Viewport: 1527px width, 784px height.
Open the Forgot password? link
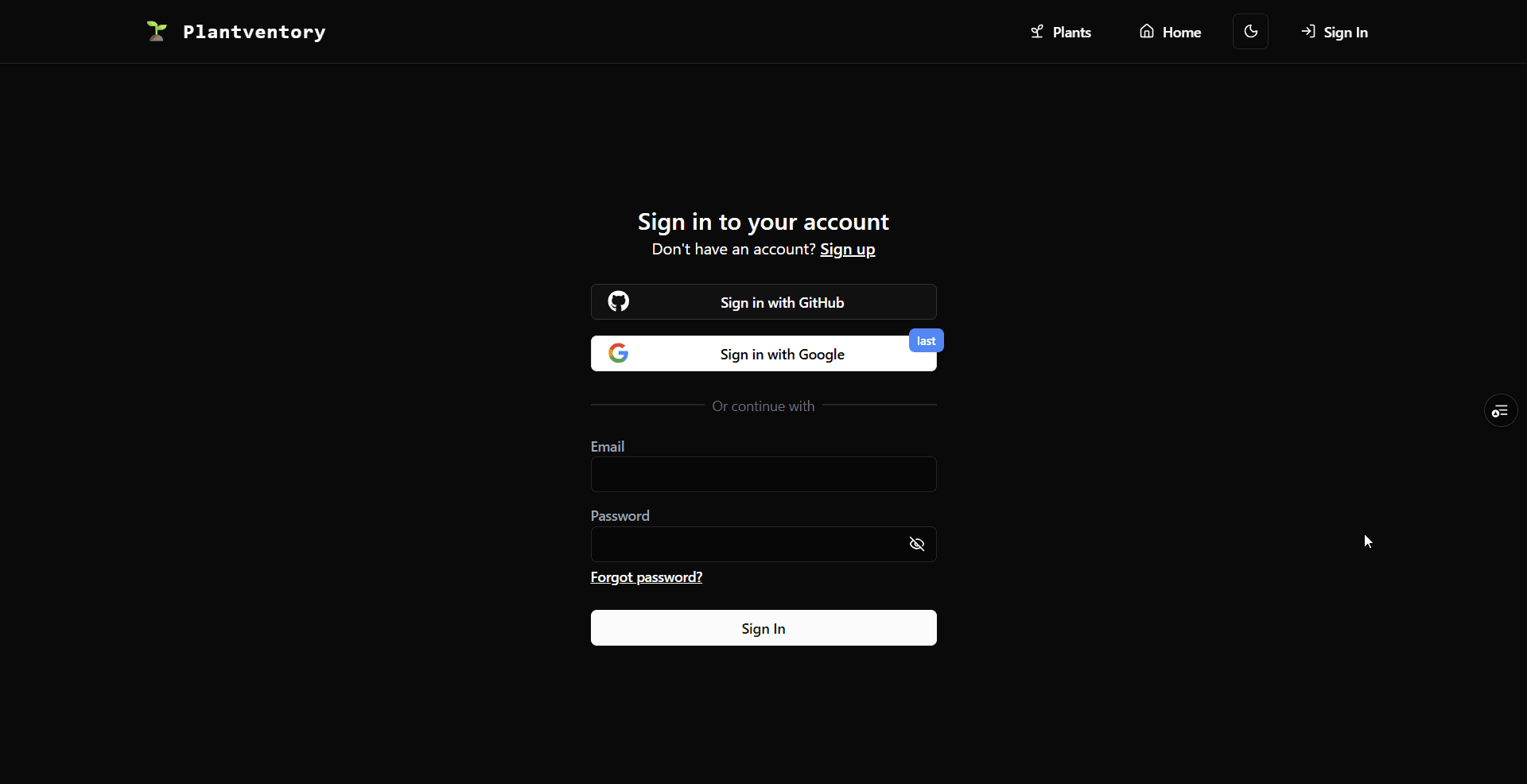click(x=646, y=577)
